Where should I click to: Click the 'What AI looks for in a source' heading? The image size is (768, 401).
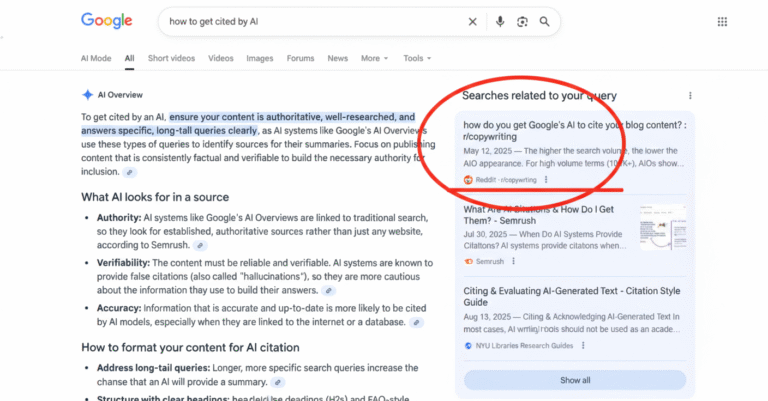155,197
